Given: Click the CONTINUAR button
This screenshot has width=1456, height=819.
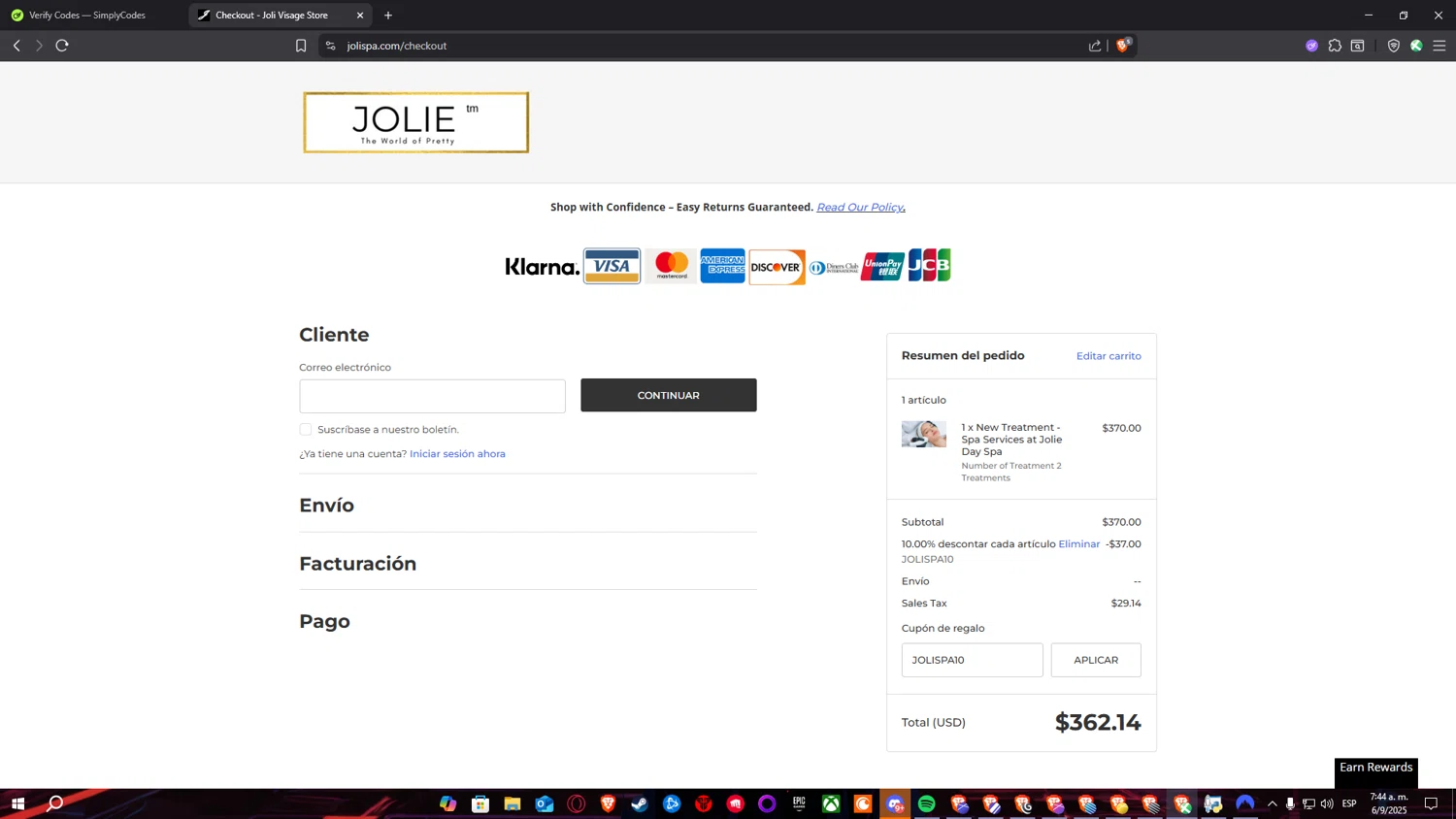Looking at the screenshot, I should click(669, 395).
